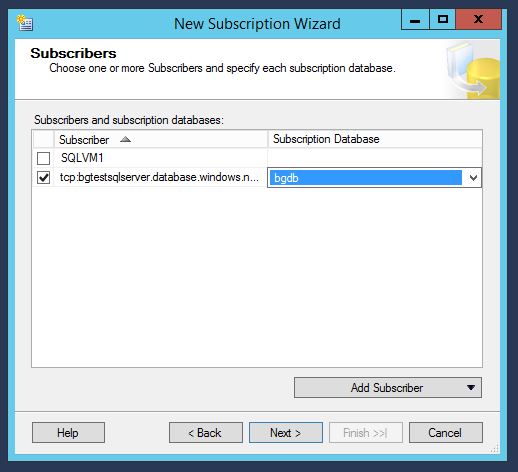Proceed with the Next button

point(286,433)
